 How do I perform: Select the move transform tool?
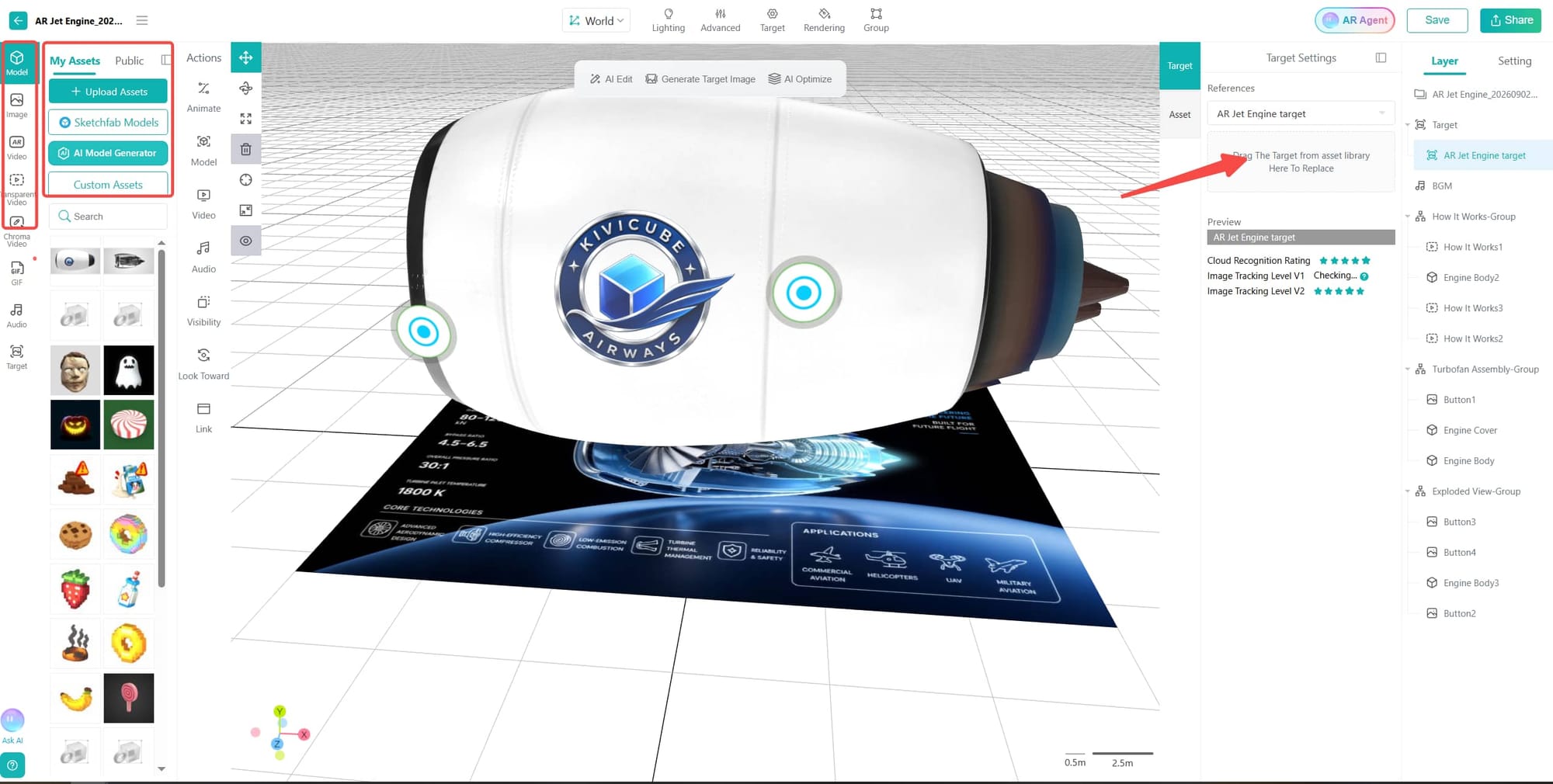tap(246, 57)
